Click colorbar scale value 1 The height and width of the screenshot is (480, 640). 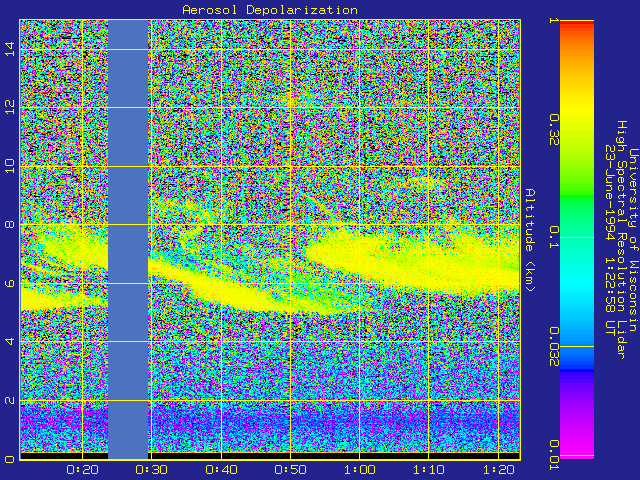coord(553,20)
